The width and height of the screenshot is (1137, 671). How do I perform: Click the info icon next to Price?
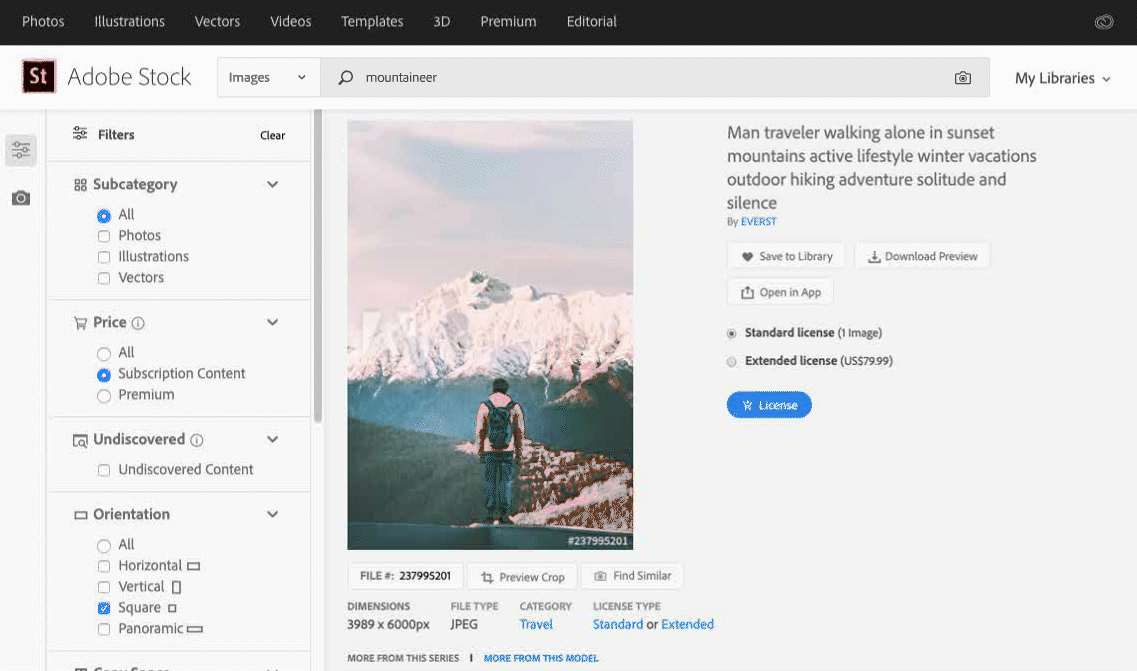[138, 323]
